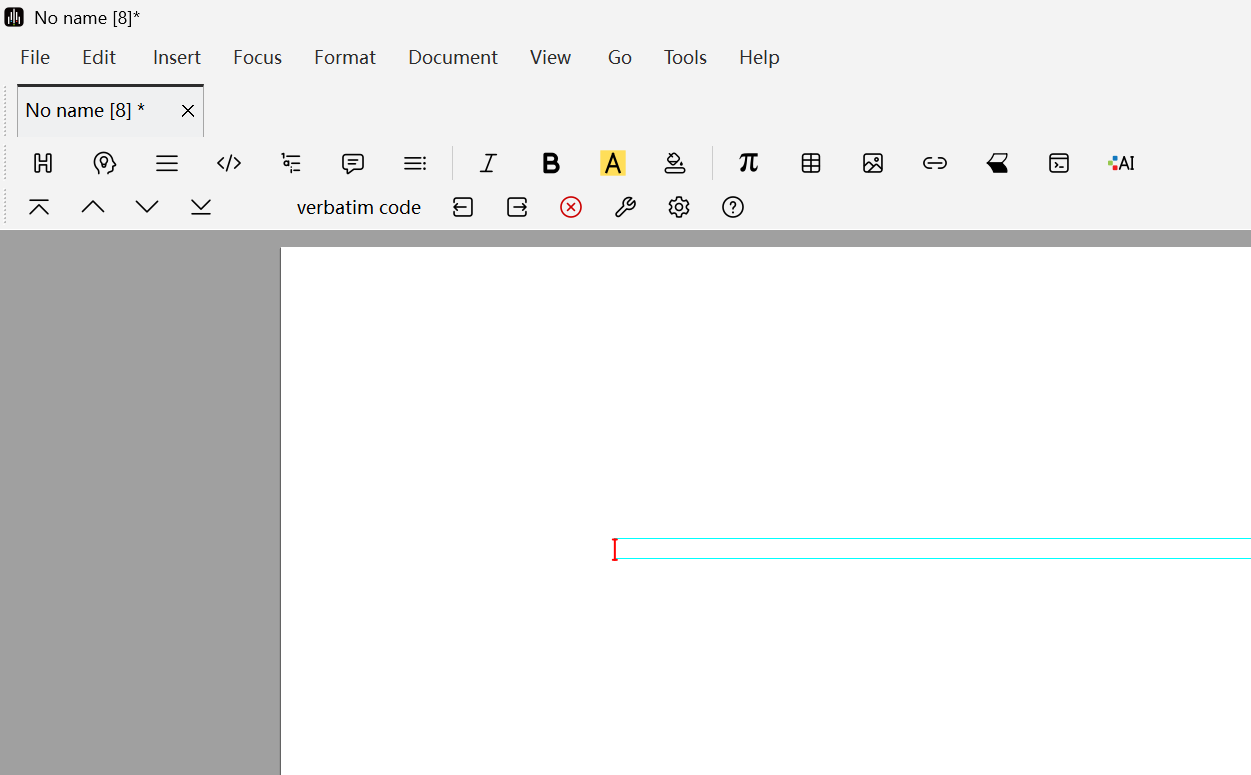Open the wrench tool options
This screenshot has height=775, width=1251.
coord(625,207)
